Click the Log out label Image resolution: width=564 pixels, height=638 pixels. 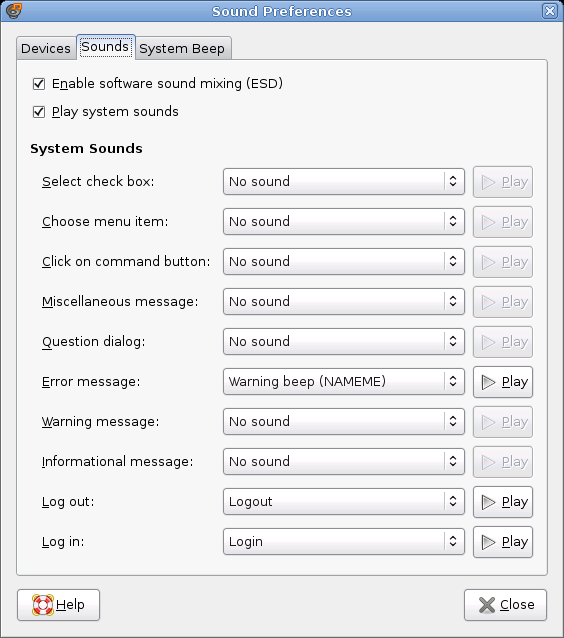[x=68, y=502]
